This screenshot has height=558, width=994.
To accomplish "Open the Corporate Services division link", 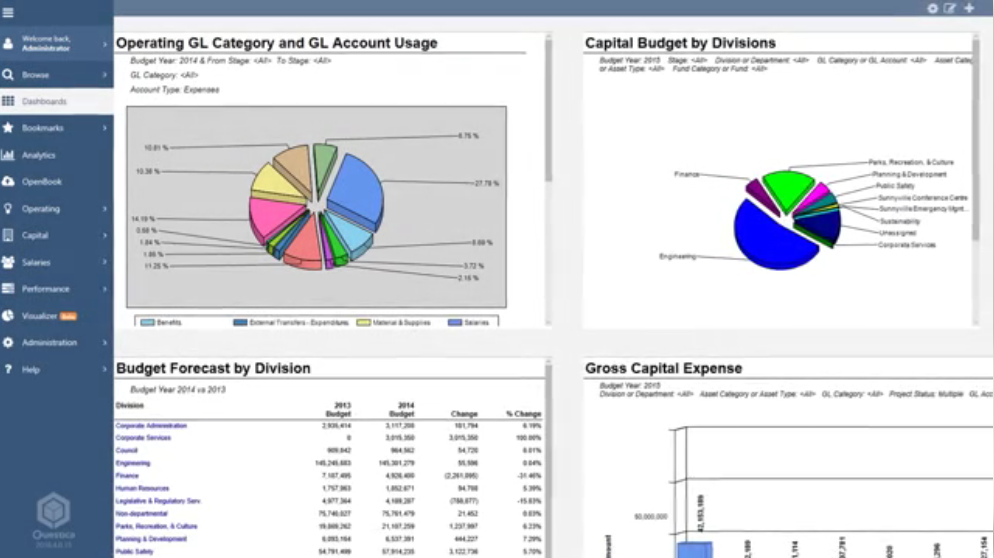I will [x=143, y=438].
